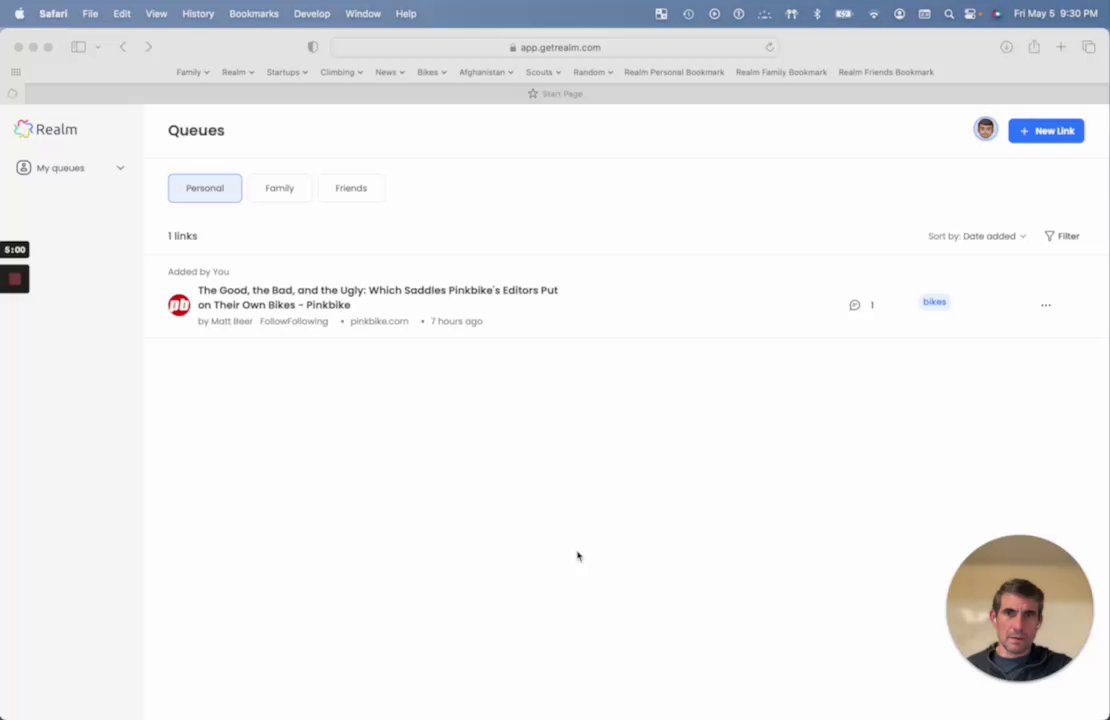1110x720 pixels.
Task: Click the Wi-Fi status icon
Action: [874, 13]
